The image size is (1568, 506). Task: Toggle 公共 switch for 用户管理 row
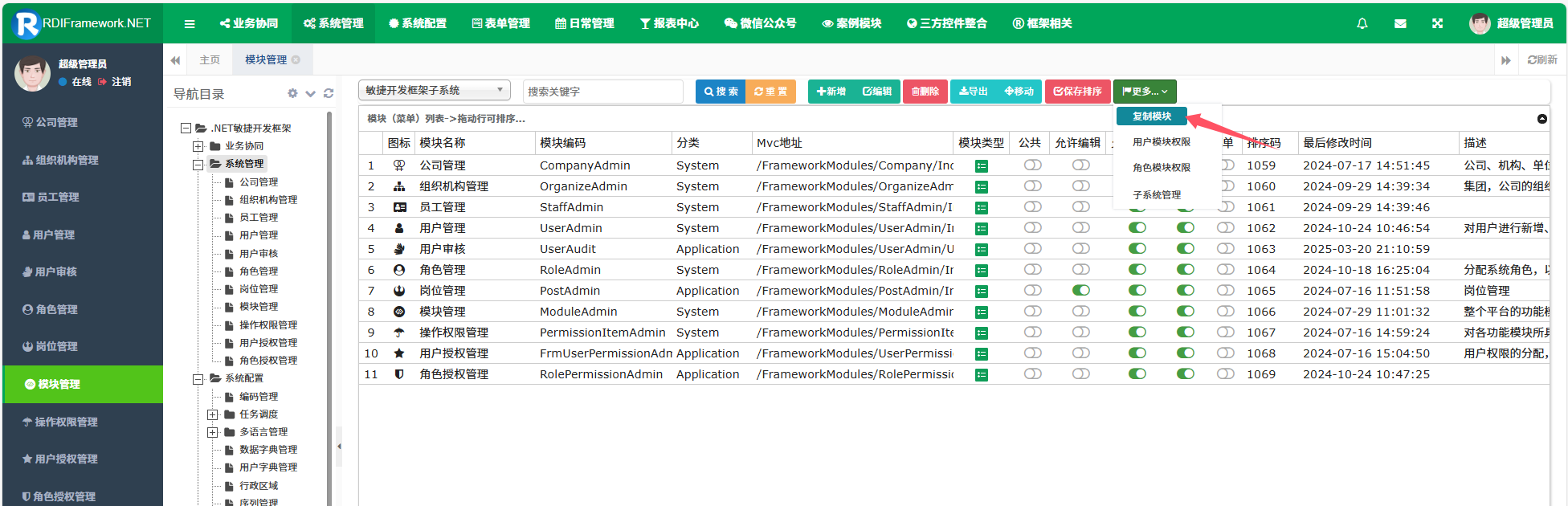[1033, 227]
